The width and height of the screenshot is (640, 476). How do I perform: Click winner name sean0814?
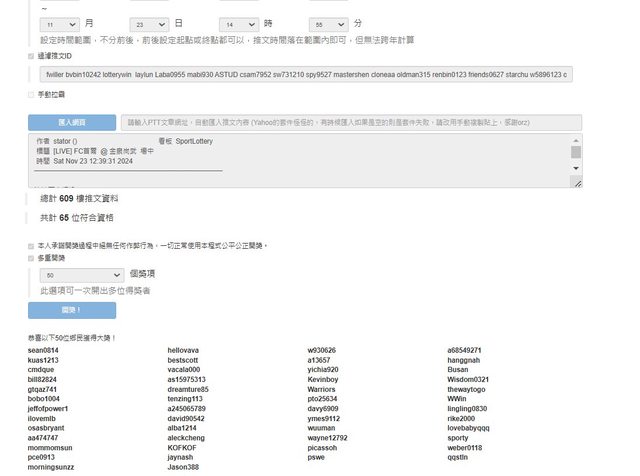click(43, 351)
